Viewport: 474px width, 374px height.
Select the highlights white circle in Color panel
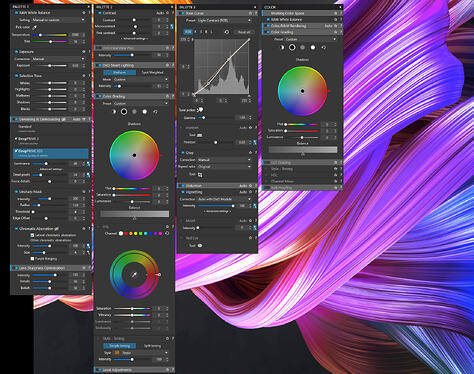[313, 47]
